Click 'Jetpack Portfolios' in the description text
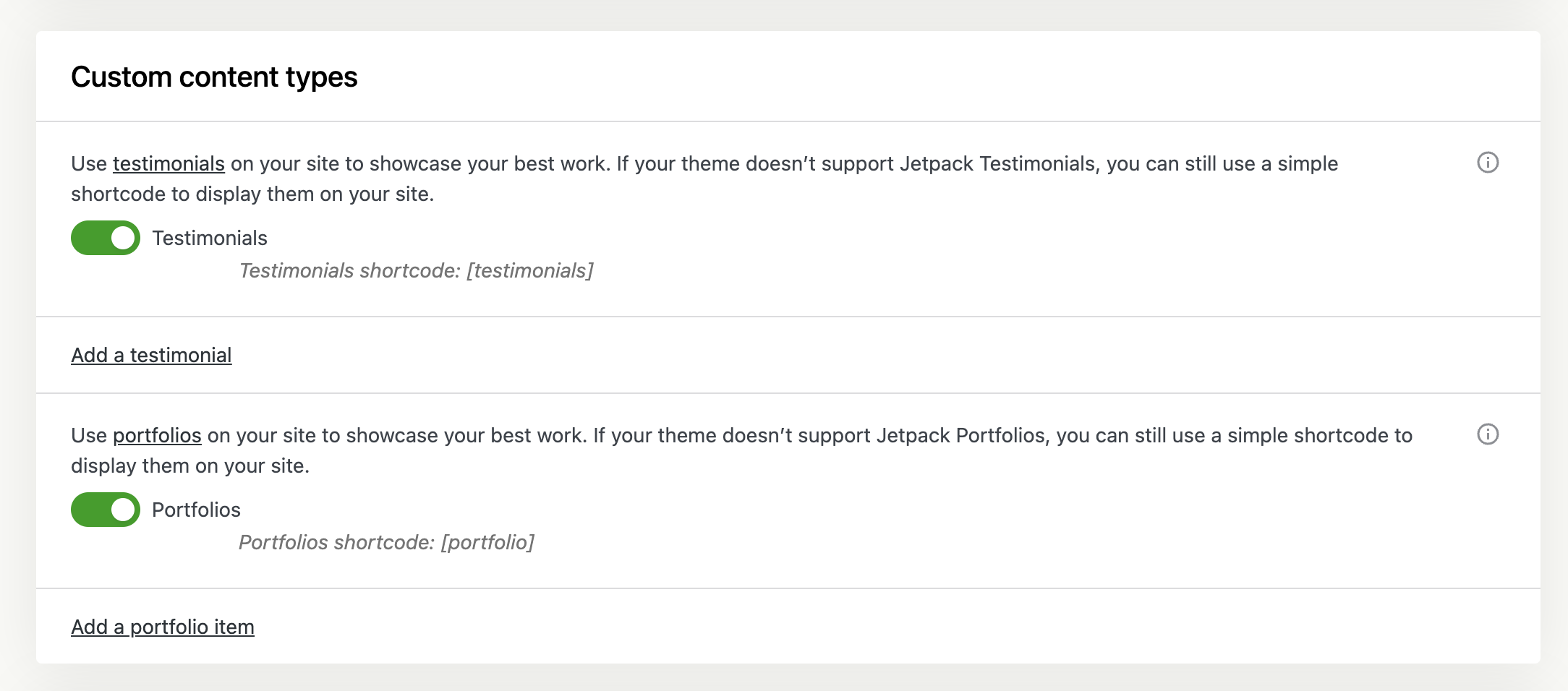1568x691 pixels. [961, 436]
